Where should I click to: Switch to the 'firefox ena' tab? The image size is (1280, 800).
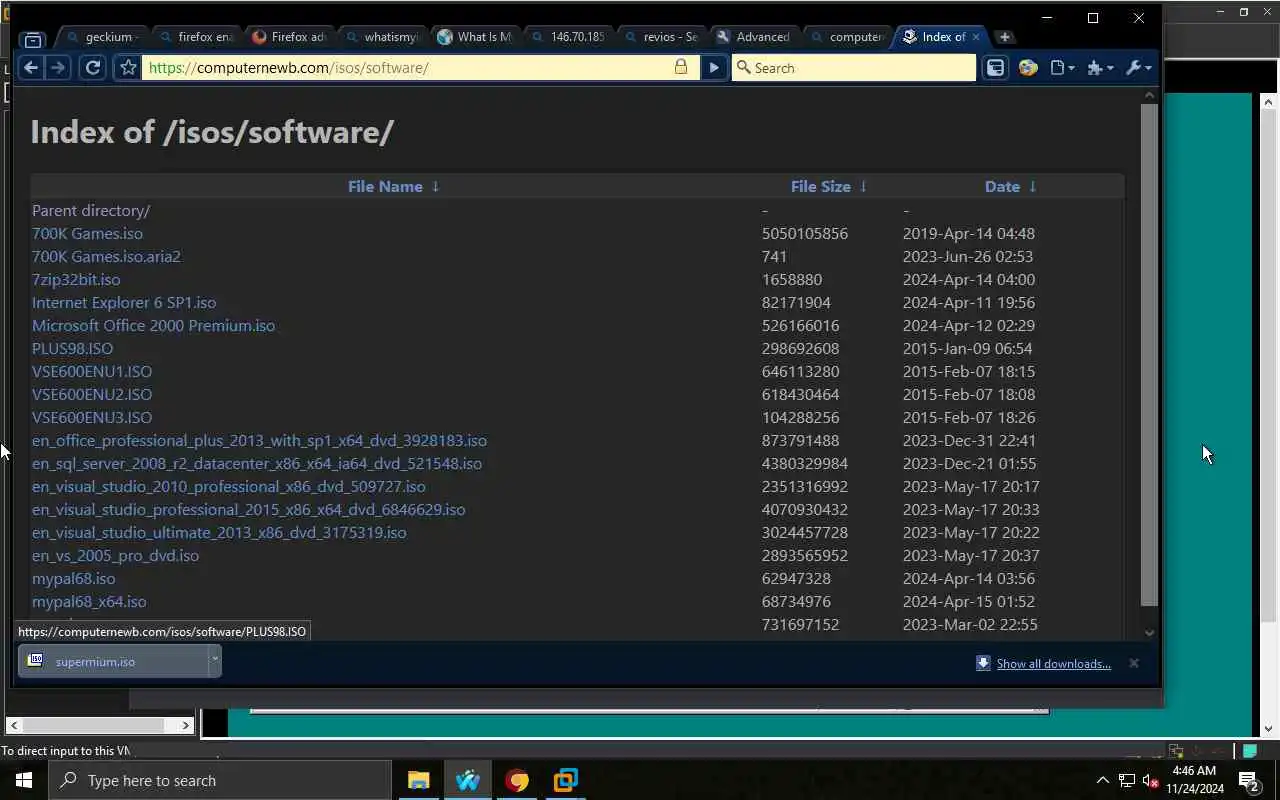pyautogui.click(x=197, y=37)
